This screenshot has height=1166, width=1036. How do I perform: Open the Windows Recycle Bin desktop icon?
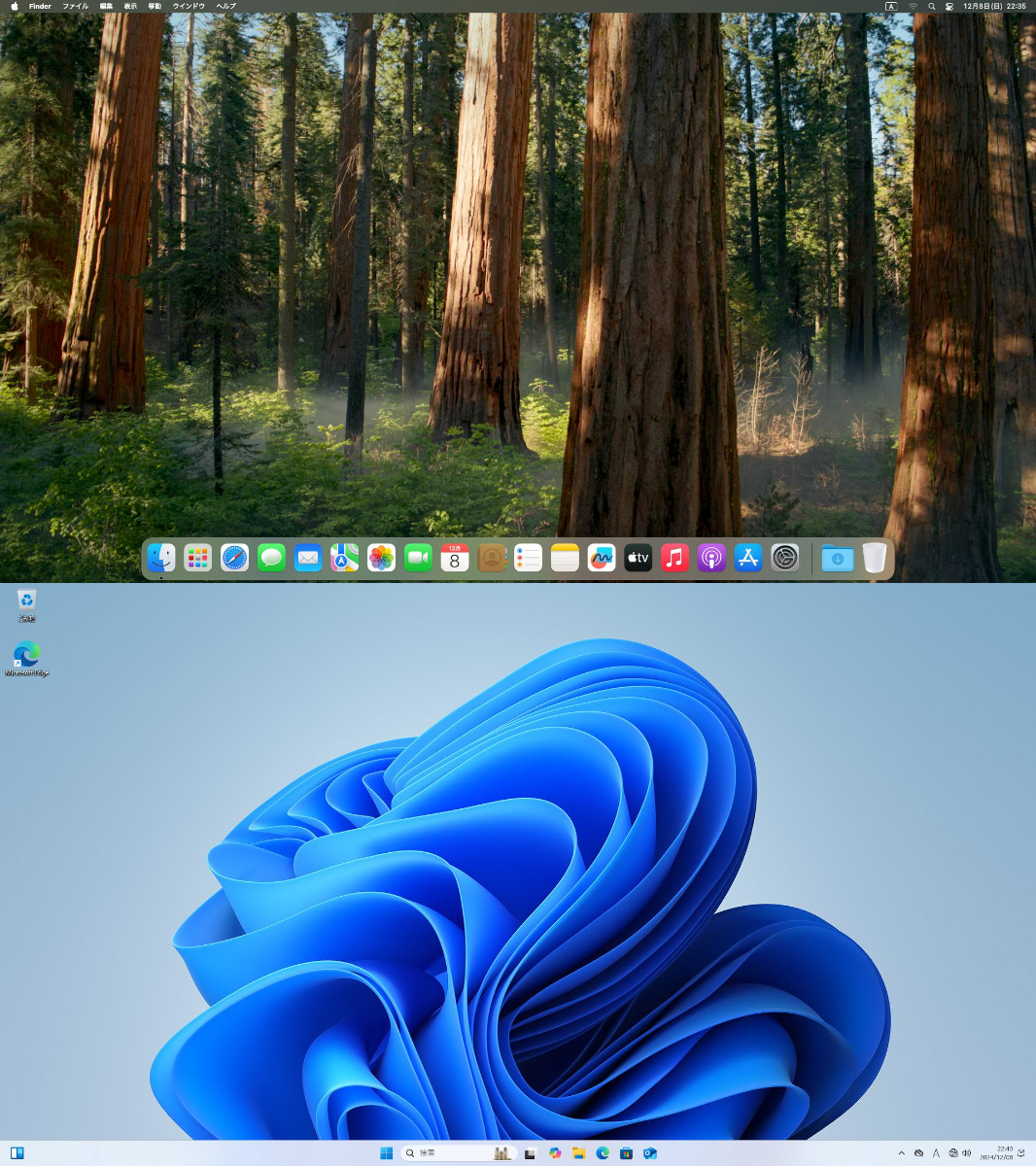[27, 605]
